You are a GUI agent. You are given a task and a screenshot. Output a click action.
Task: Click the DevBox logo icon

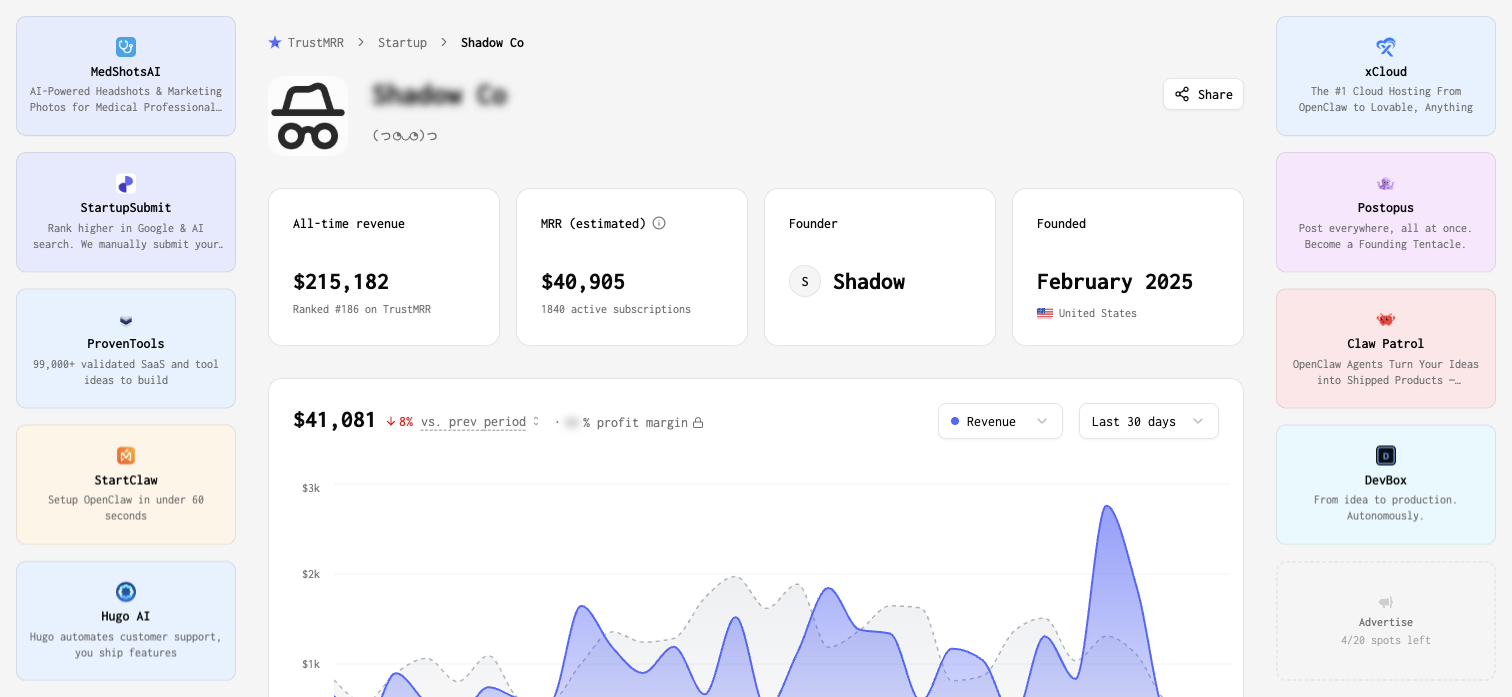[x=1386, y=456]
